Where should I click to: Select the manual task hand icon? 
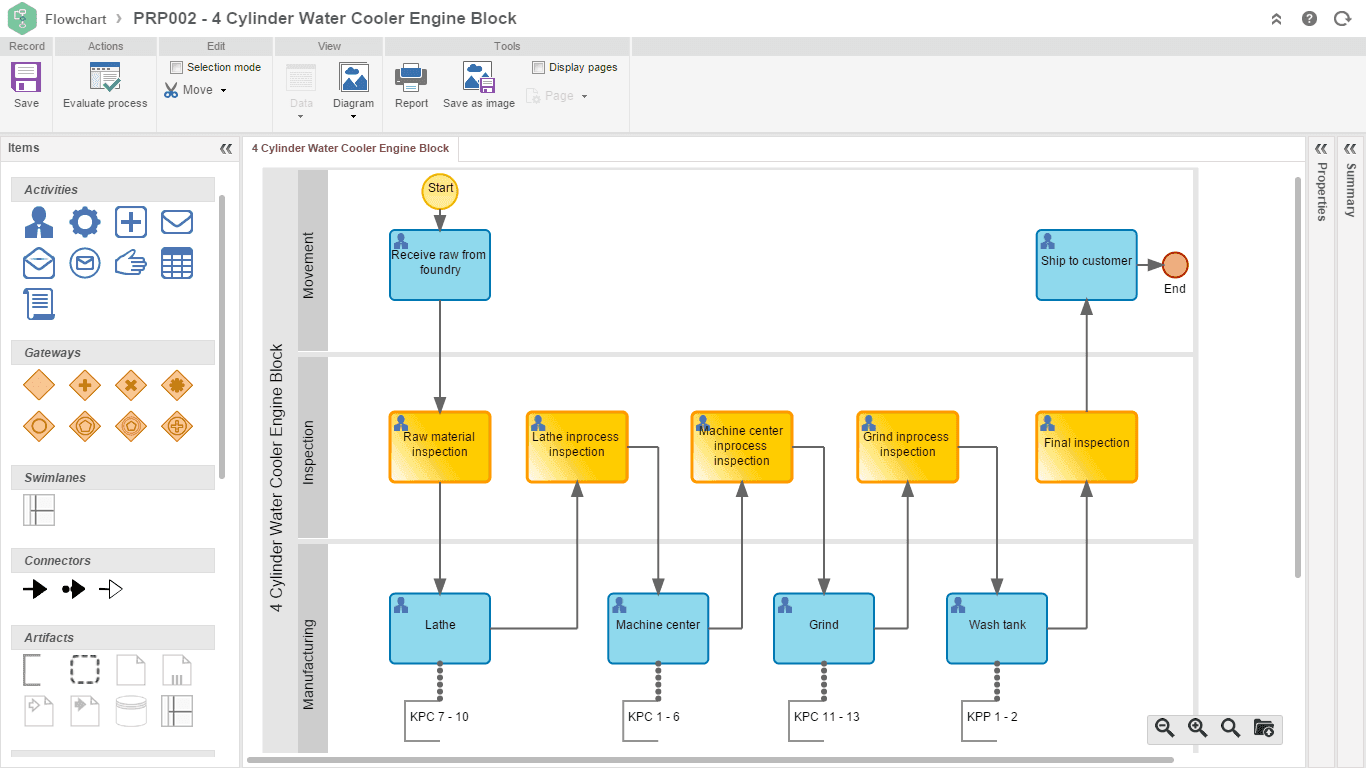pos(131,263)
